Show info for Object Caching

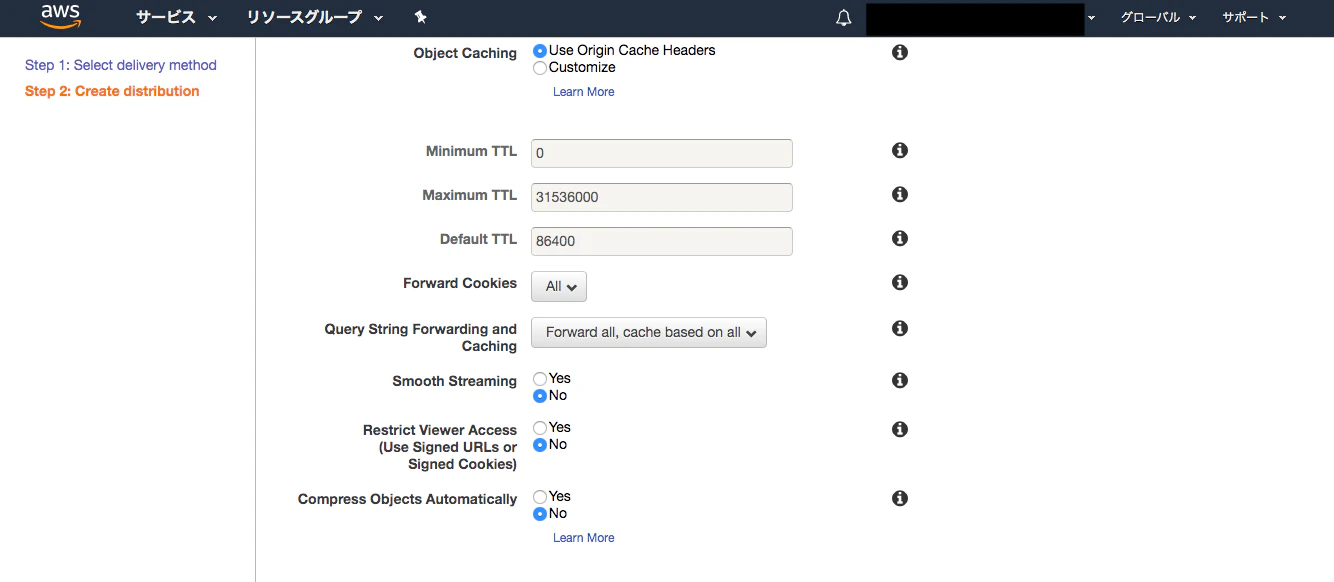(x=900, y=52)
